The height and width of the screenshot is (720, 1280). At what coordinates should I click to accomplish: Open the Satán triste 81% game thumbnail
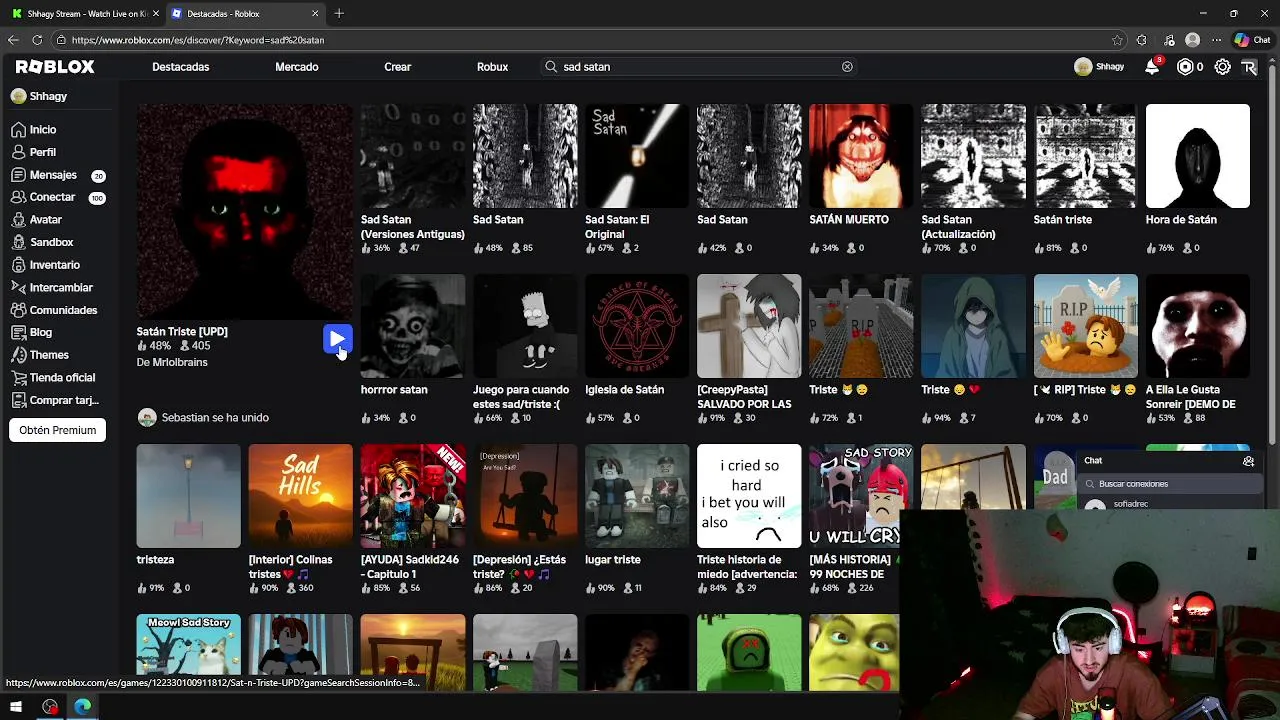(1085, 156)
